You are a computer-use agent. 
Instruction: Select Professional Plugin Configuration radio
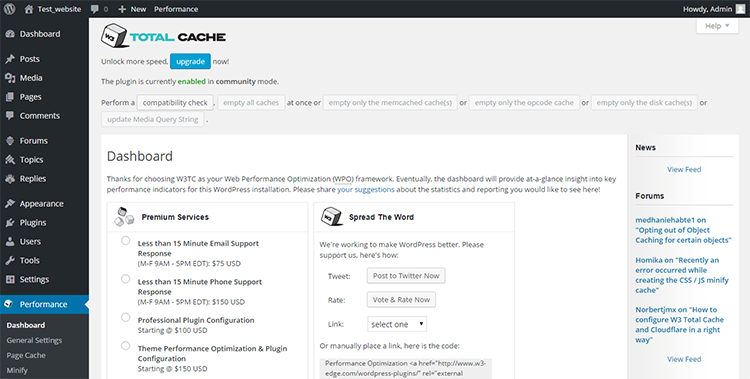(x=125, y=317)
